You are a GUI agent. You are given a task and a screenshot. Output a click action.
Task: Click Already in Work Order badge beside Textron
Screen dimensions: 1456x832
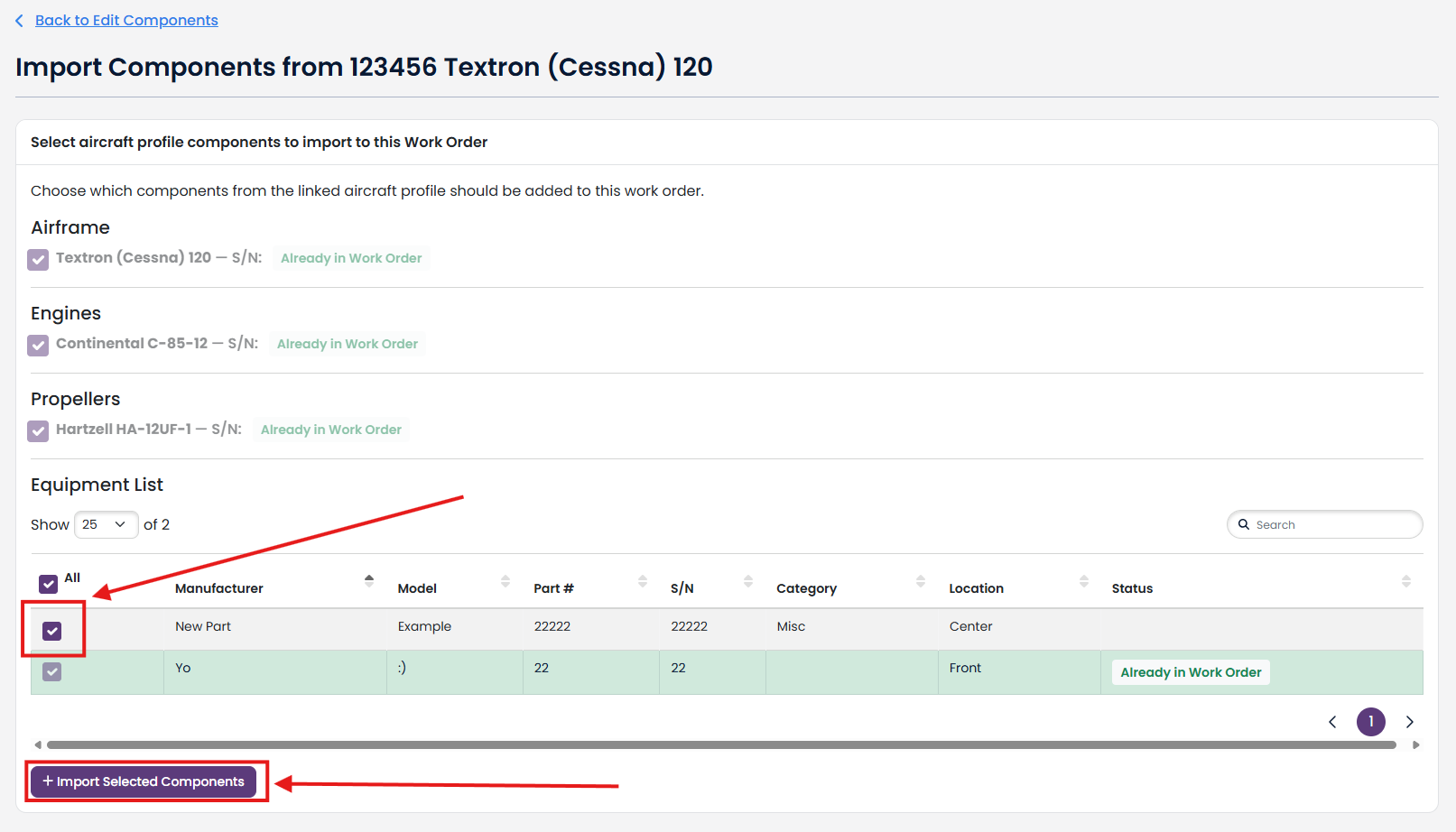tap(351, 258)
